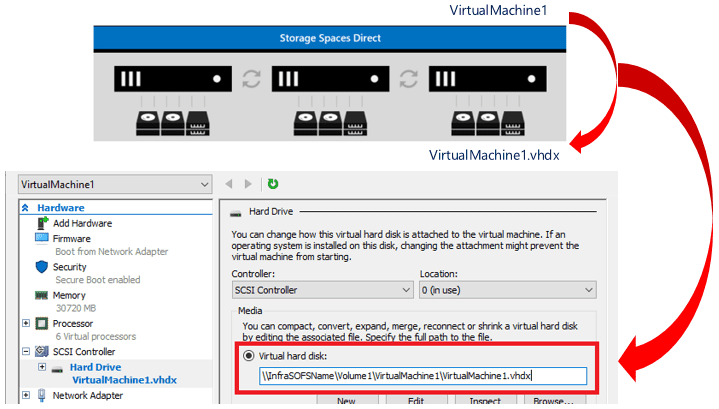Click the forward navigation arrow
The image size is (719, 409).
click(x=249, y=184)
